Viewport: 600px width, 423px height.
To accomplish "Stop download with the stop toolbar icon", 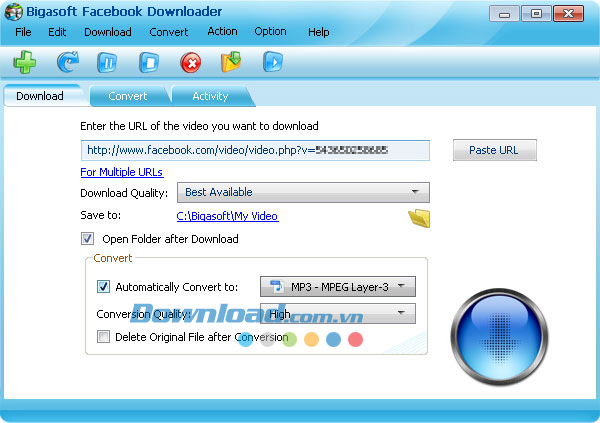I will click(x=149, y=62).
